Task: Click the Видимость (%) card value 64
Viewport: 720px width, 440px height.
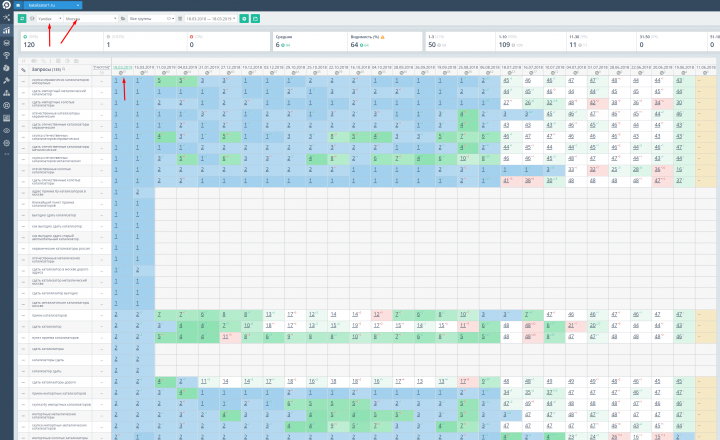Action: [x=354, y=45]
